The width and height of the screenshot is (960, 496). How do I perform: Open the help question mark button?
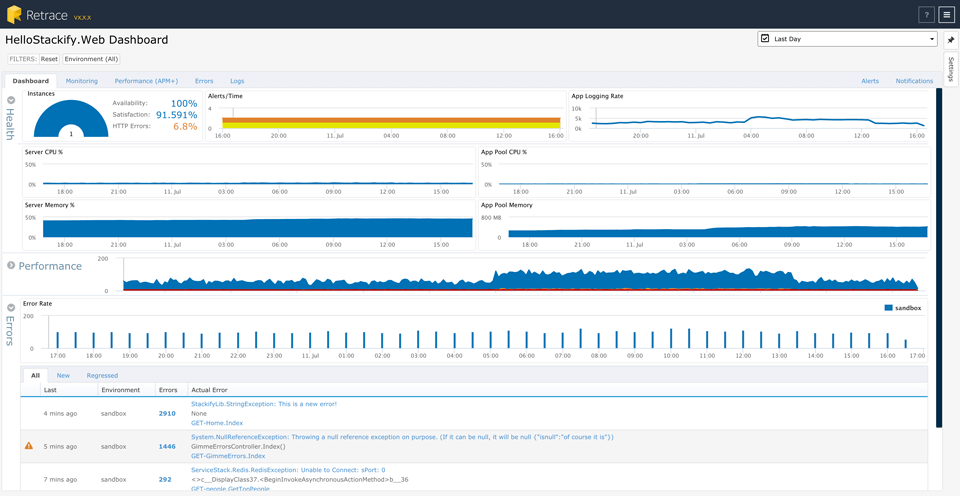pos(926,15)
